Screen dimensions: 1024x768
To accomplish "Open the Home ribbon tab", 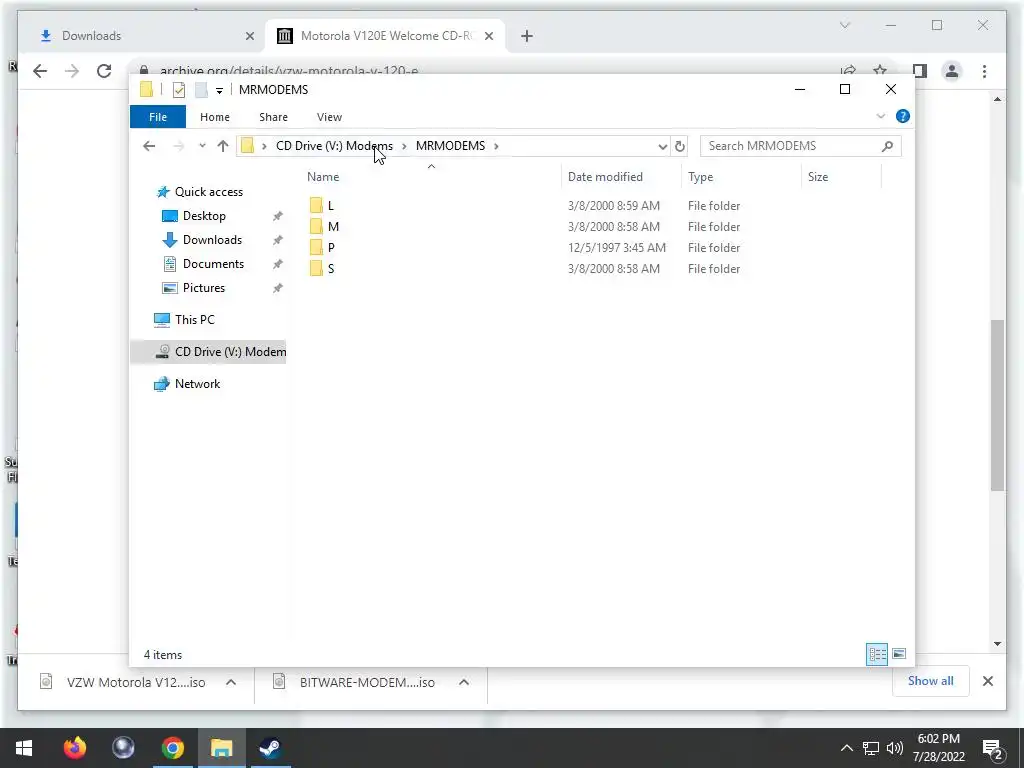I will tap(215, 117).
